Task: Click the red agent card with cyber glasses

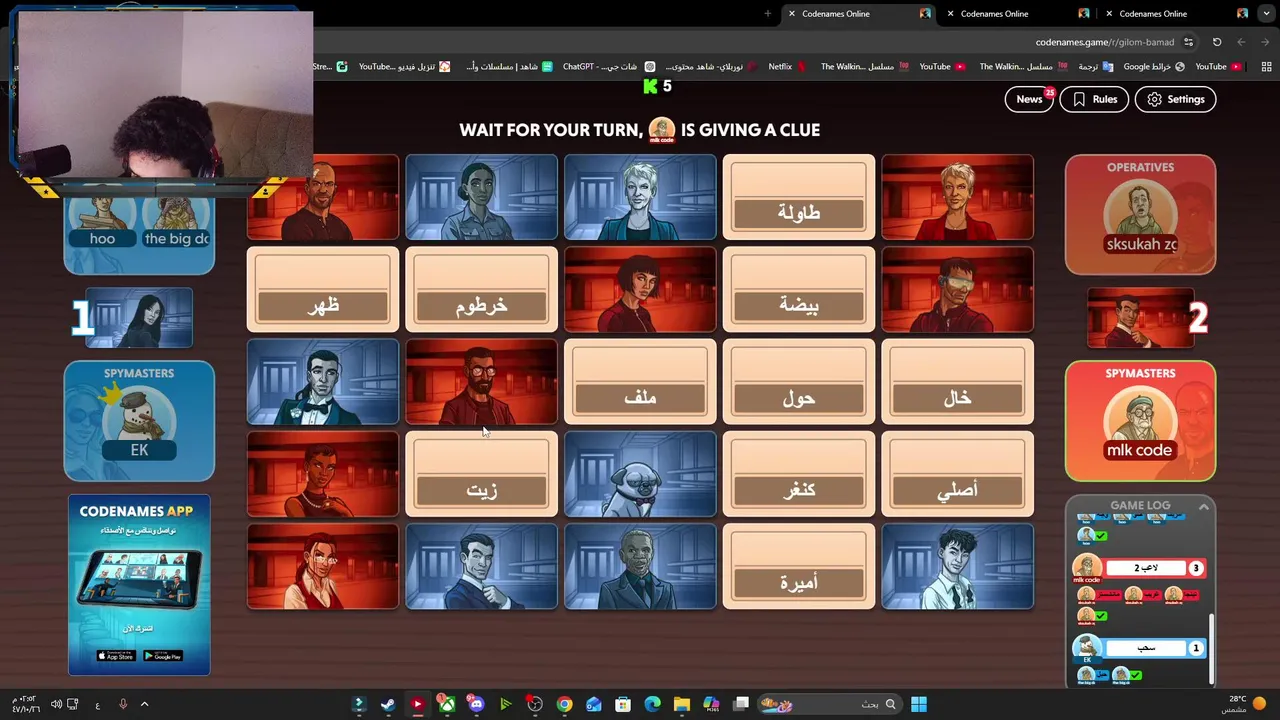Action: pos(957,290)
